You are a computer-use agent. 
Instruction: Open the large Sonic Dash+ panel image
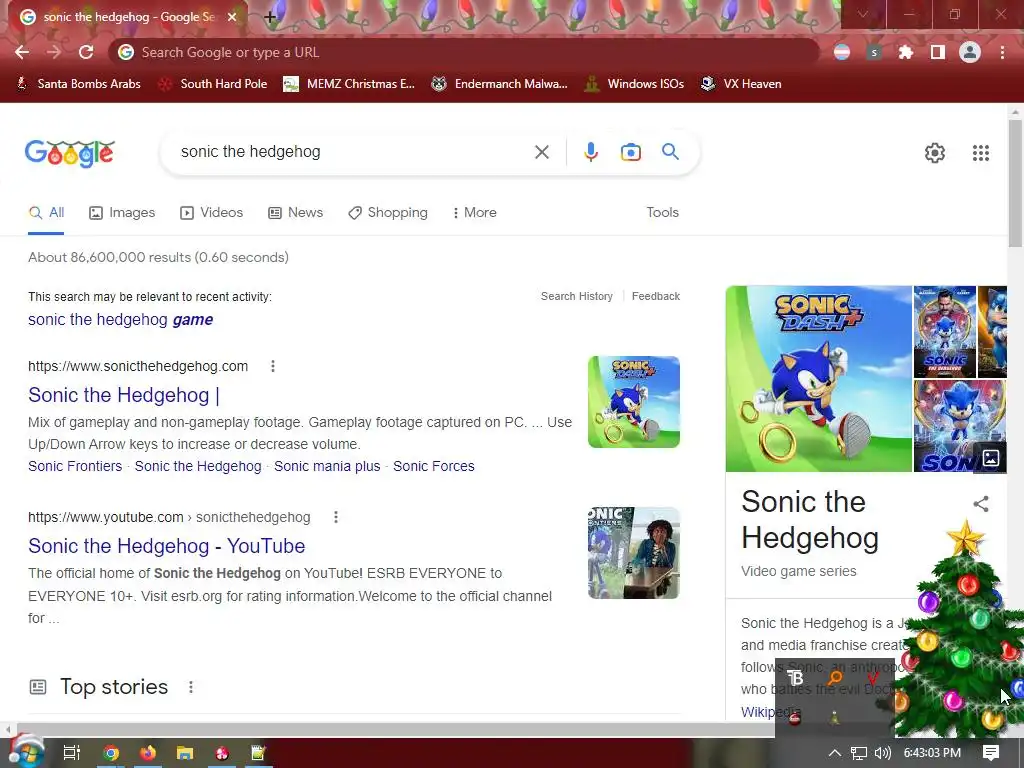[x=818, y=379]
